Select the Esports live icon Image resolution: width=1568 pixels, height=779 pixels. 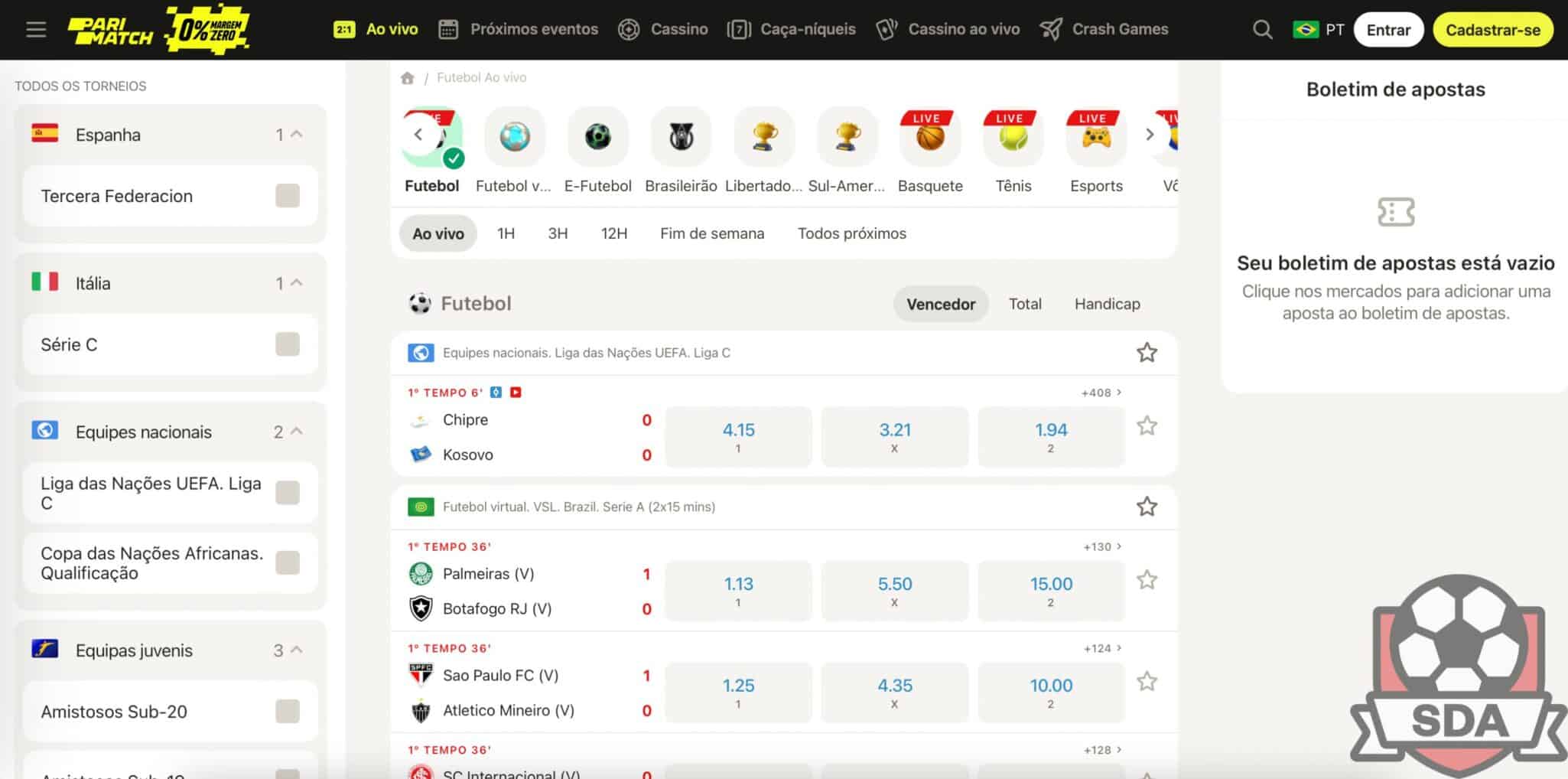[1096, 137]
